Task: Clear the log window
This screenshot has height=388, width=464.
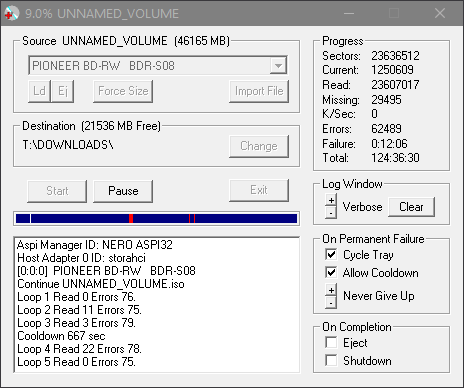Action: coord(411,207)
